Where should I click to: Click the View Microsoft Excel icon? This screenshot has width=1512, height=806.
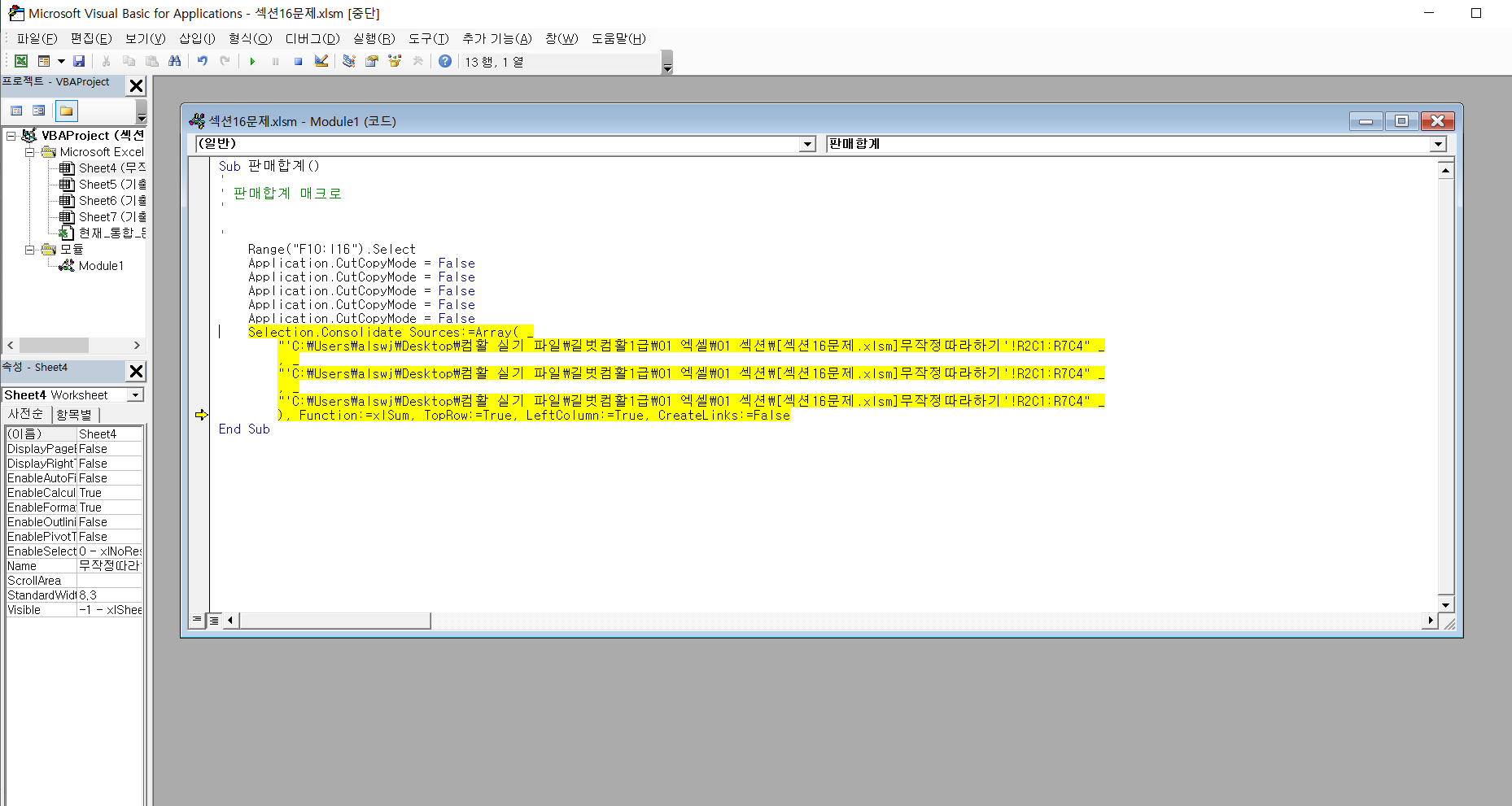21,62
